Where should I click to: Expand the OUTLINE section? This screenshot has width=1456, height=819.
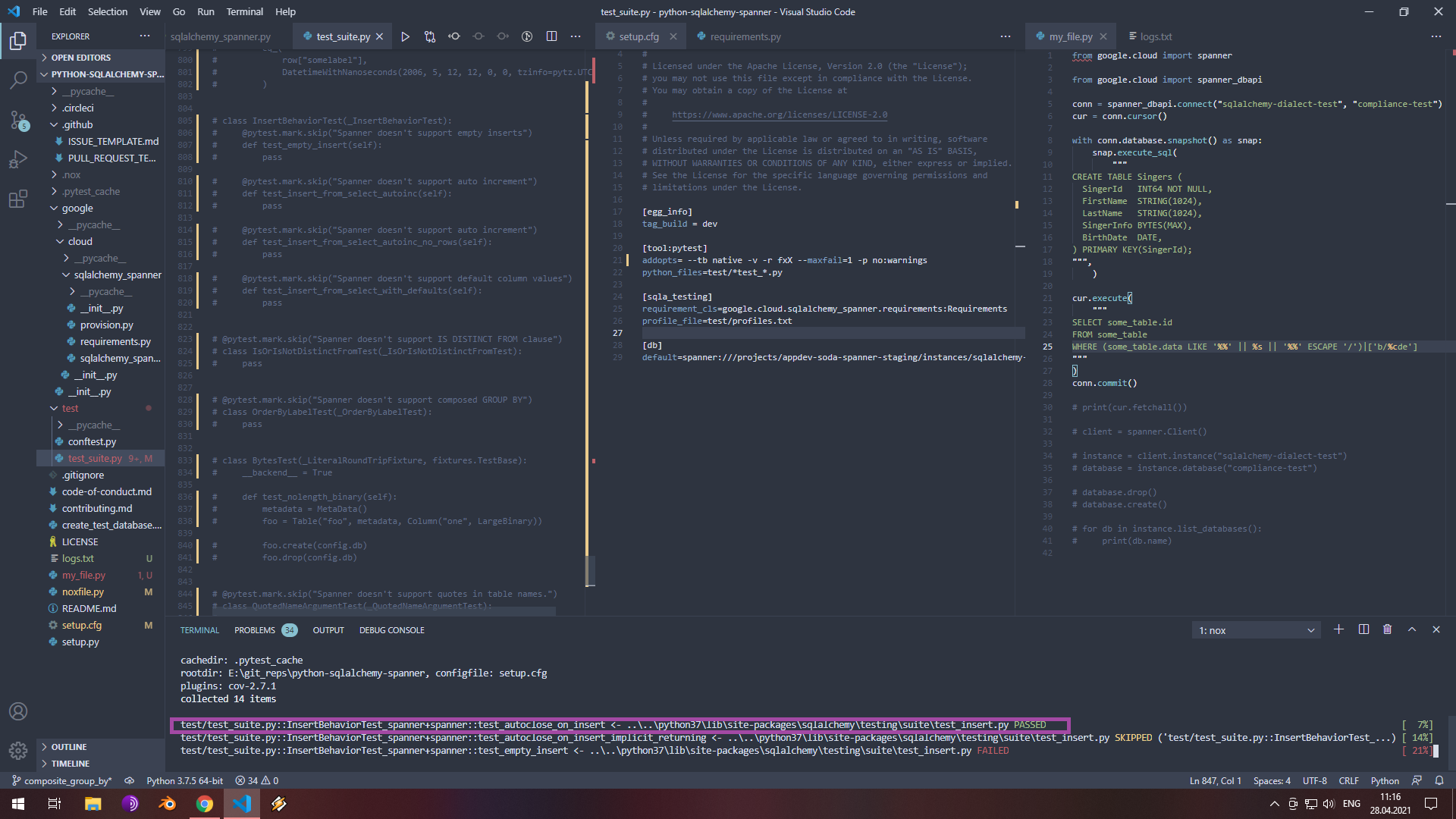tap(69, 747)
